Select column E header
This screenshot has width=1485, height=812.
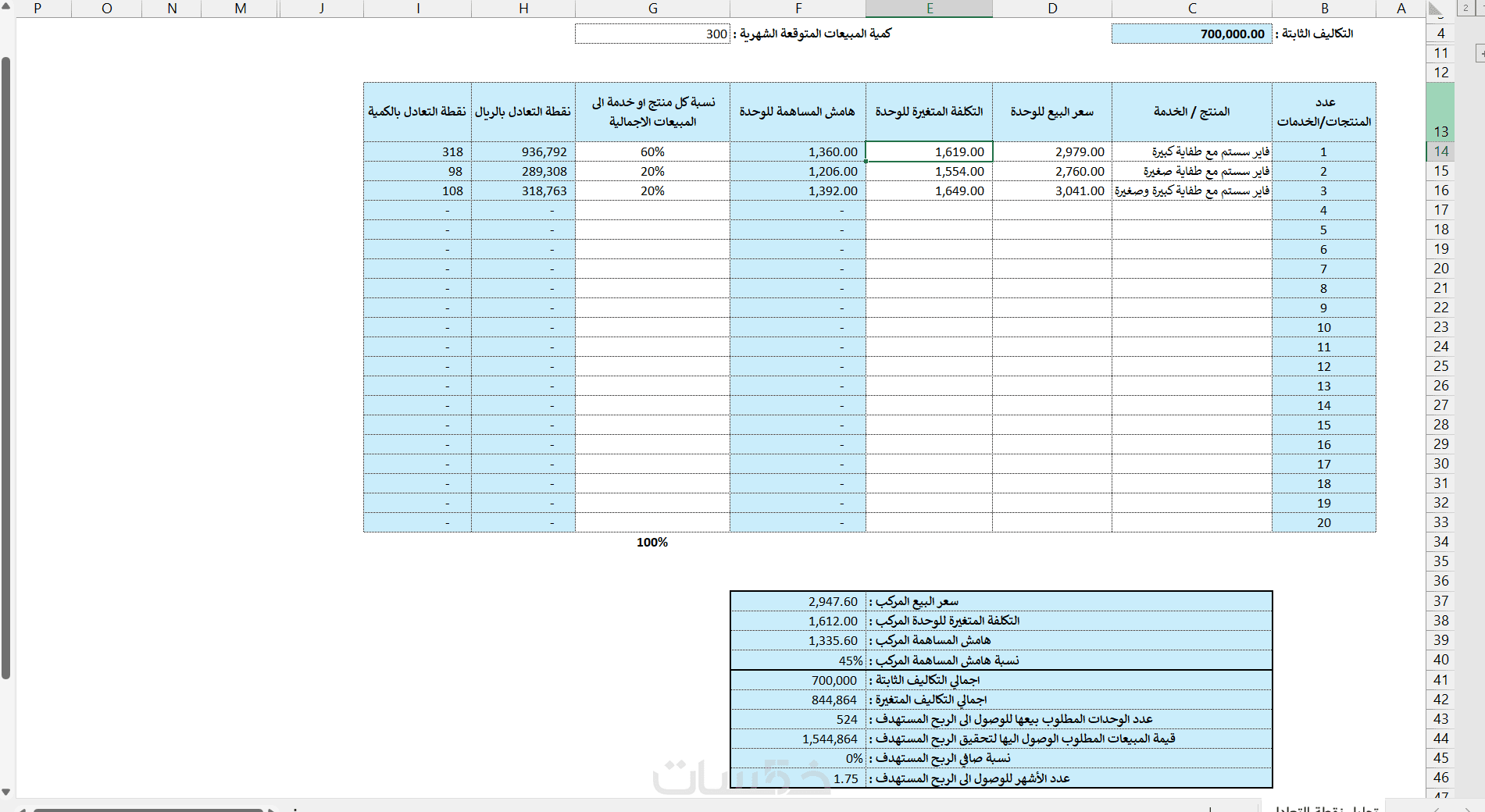click(x=930, y=9)
